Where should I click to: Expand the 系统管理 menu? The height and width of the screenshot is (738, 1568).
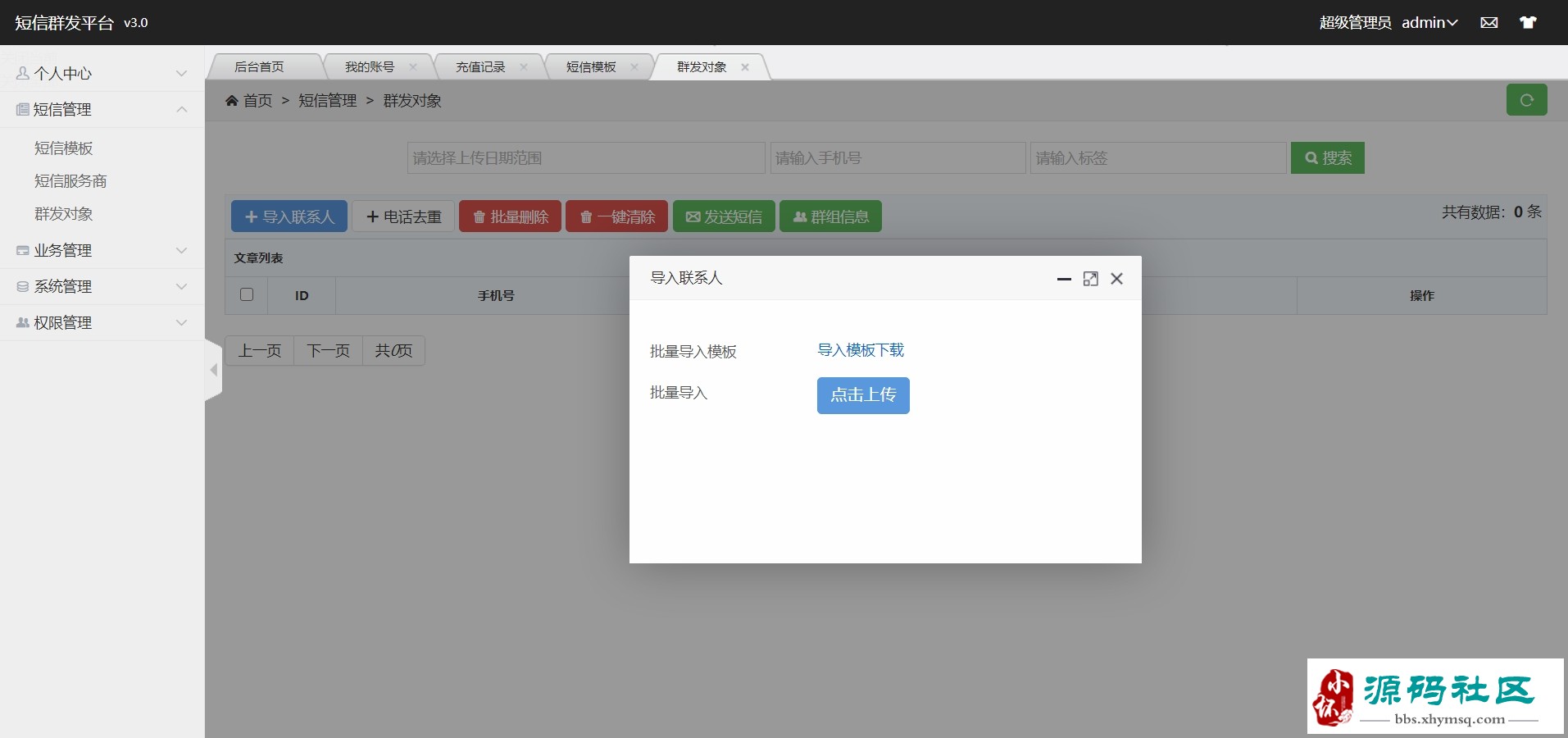tap(102, 287)
